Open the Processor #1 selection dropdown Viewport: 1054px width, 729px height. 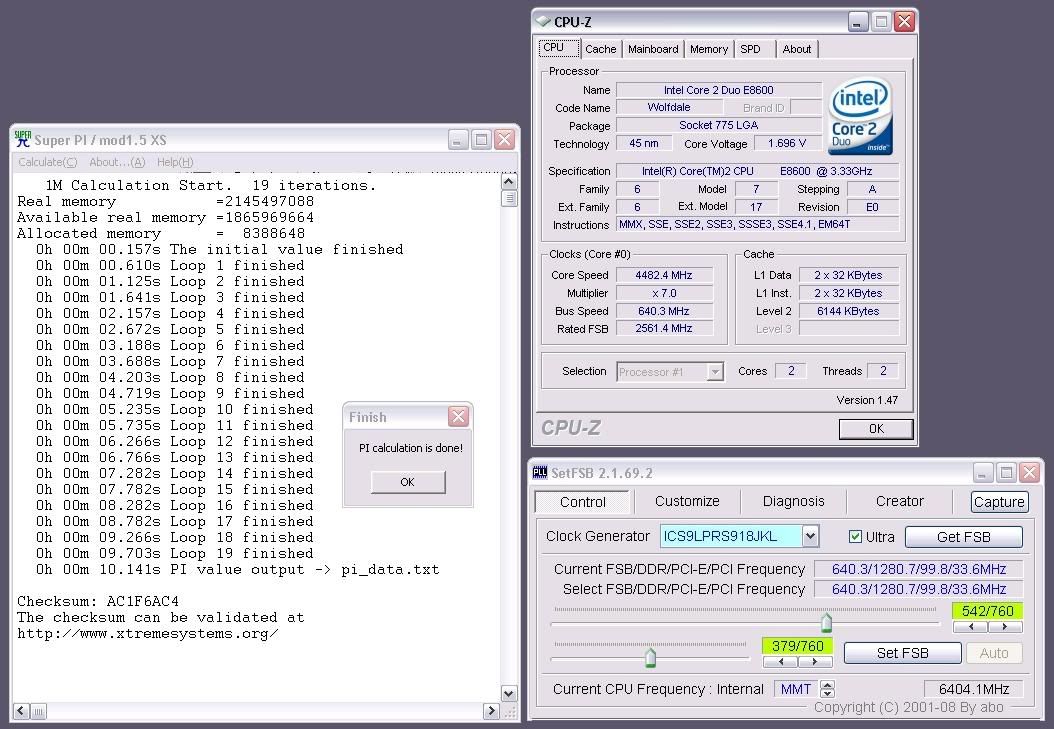pyautogui.click(x=715, y=372)
